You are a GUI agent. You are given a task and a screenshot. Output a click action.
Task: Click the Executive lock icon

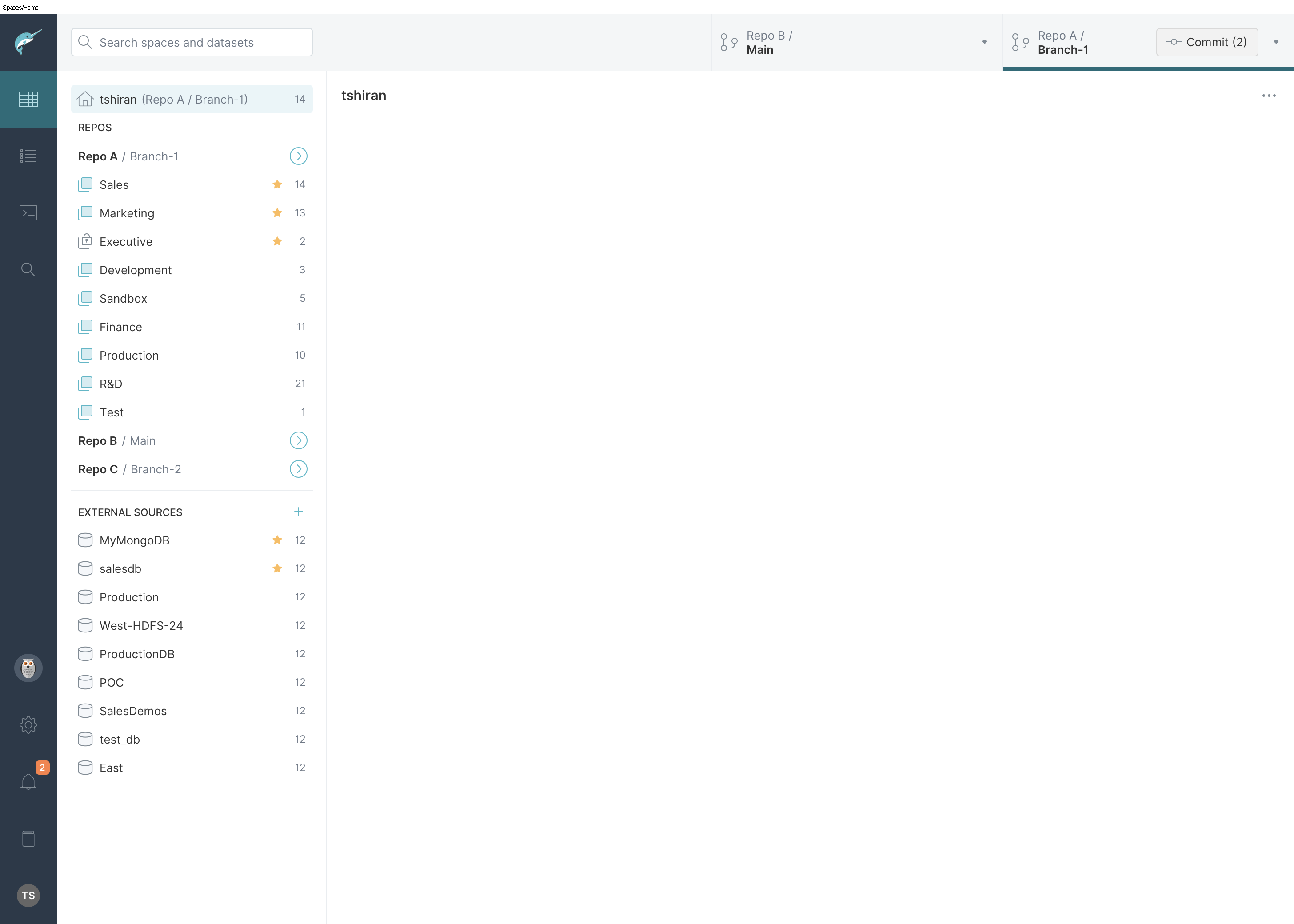[x=85, y=241]
